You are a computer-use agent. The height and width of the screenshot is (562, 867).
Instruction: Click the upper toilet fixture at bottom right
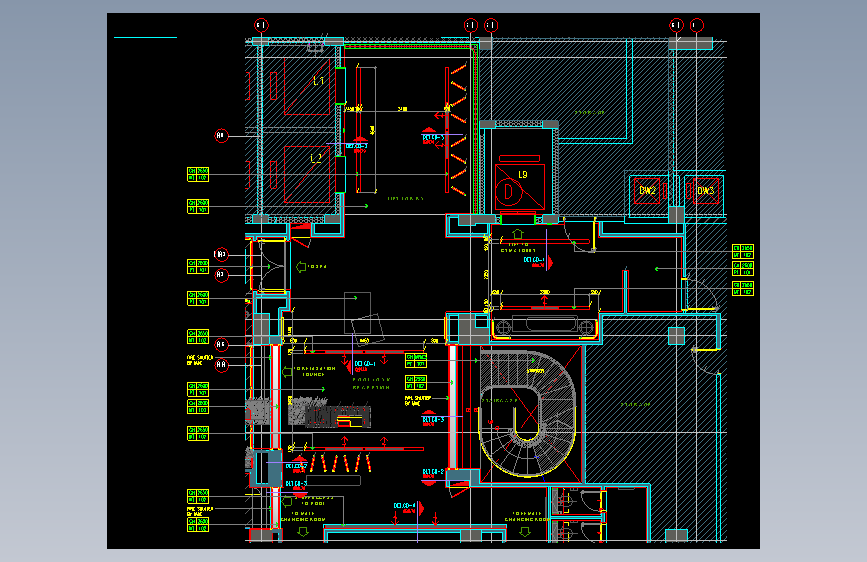point(565,502)
